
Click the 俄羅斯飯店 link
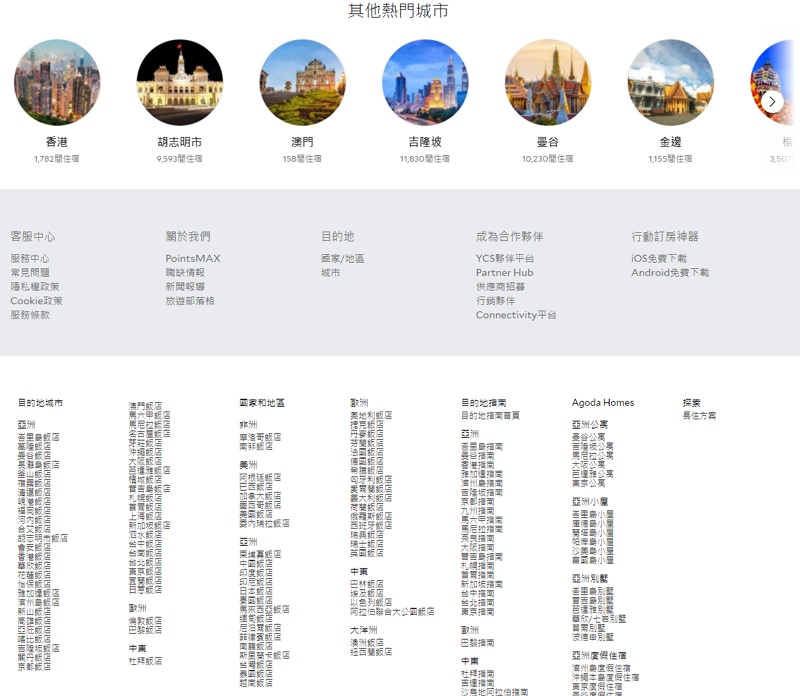tap(371, 516)
